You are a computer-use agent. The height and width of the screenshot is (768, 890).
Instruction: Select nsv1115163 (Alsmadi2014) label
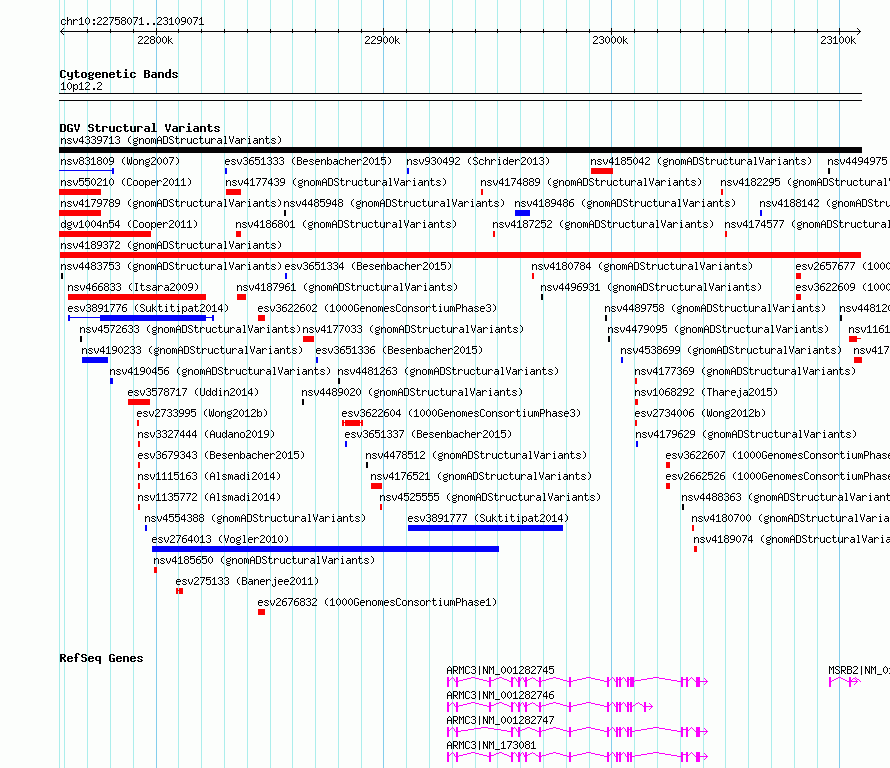pos(209,476)
